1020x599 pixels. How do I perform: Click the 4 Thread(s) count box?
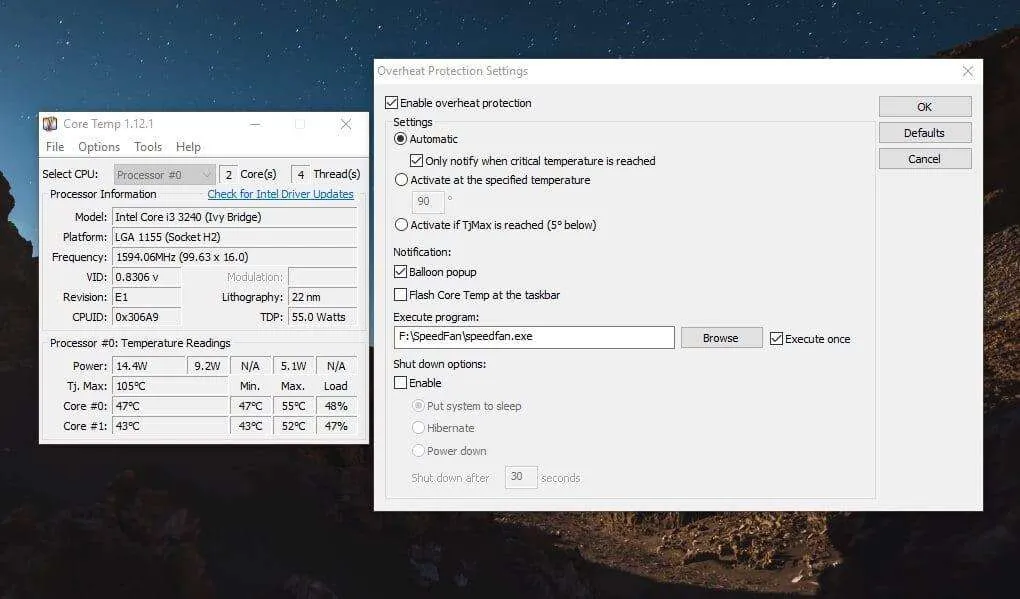pos(301,174)
